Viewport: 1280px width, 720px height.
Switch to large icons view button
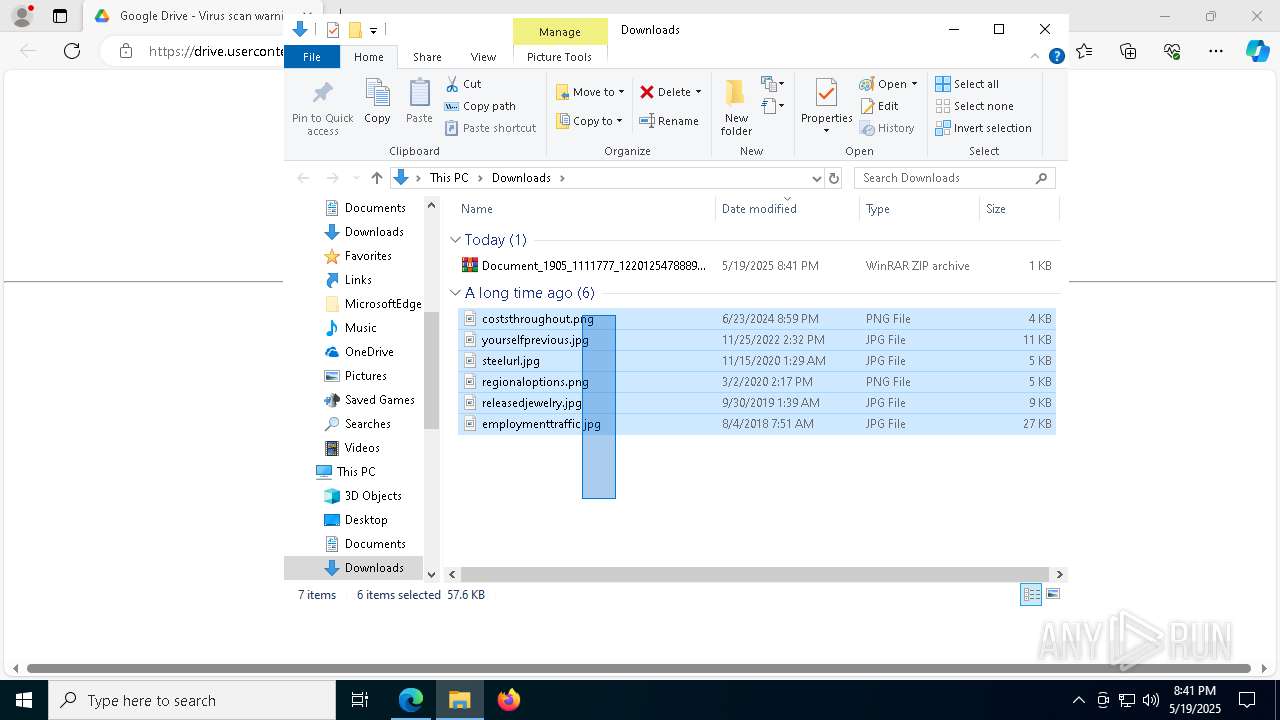1052,594
